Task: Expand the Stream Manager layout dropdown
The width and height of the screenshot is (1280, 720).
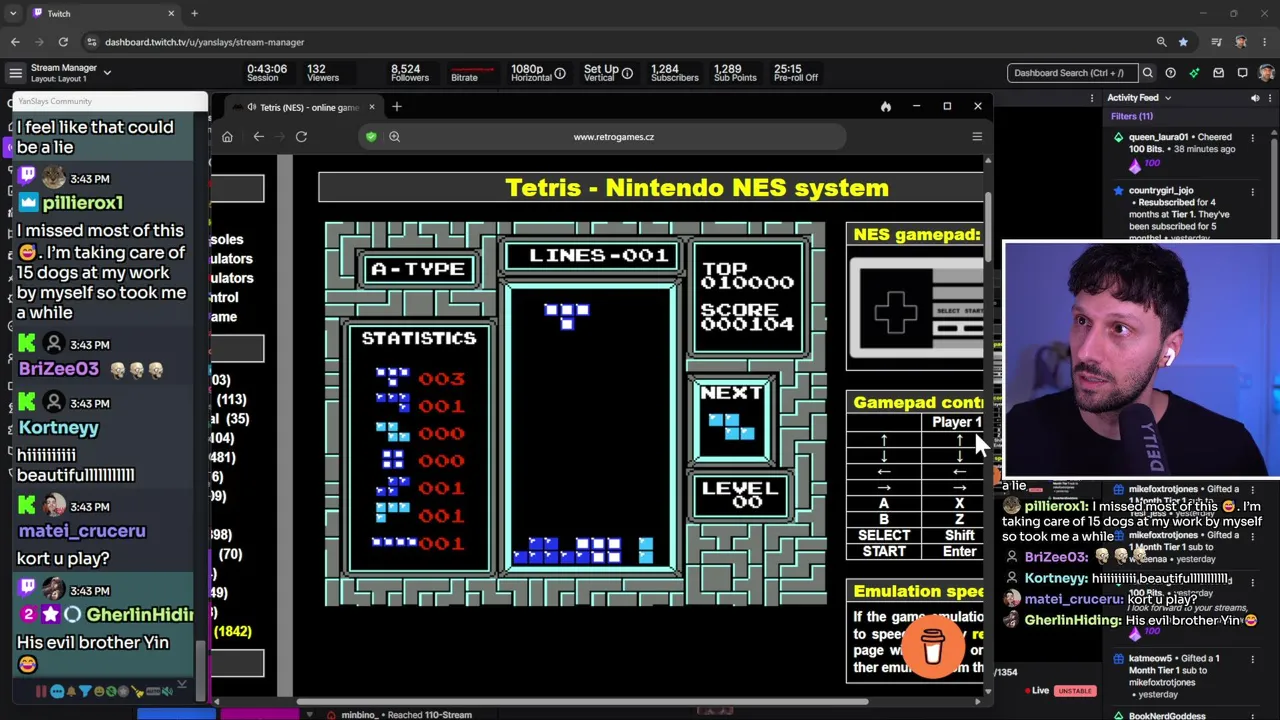Action: click(x=107, y=73)
